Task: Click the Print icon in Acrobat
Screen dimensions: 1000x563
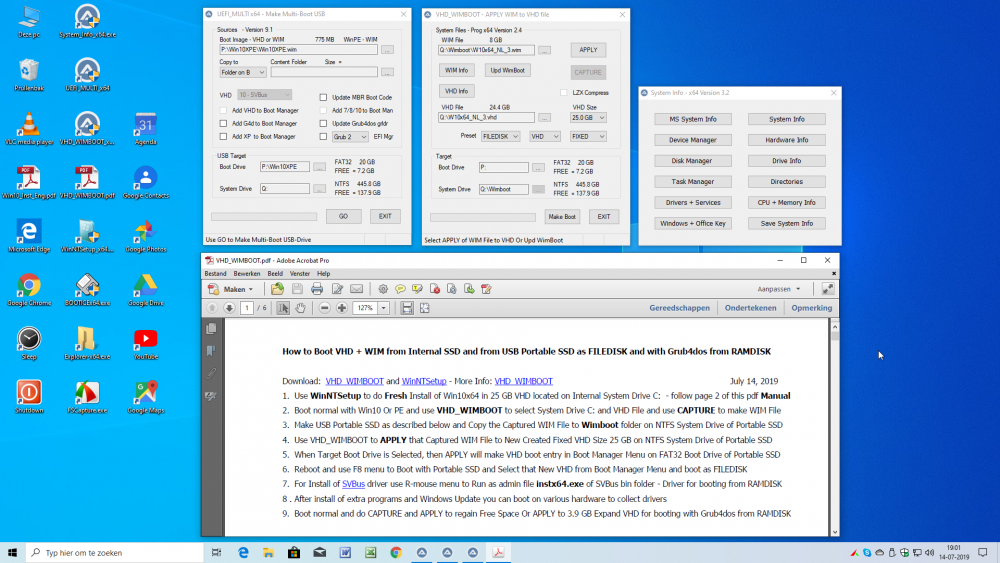Action: [317, 289]
